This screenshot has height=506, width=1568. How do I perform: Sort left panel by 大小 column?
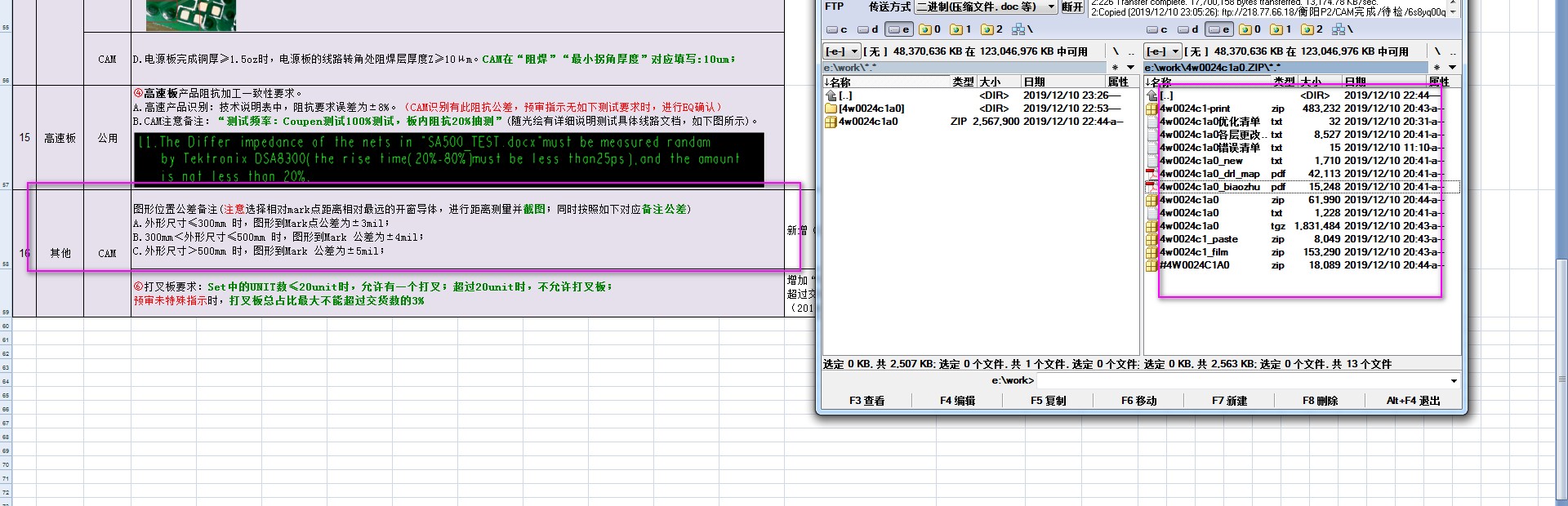tap(999, 82)
